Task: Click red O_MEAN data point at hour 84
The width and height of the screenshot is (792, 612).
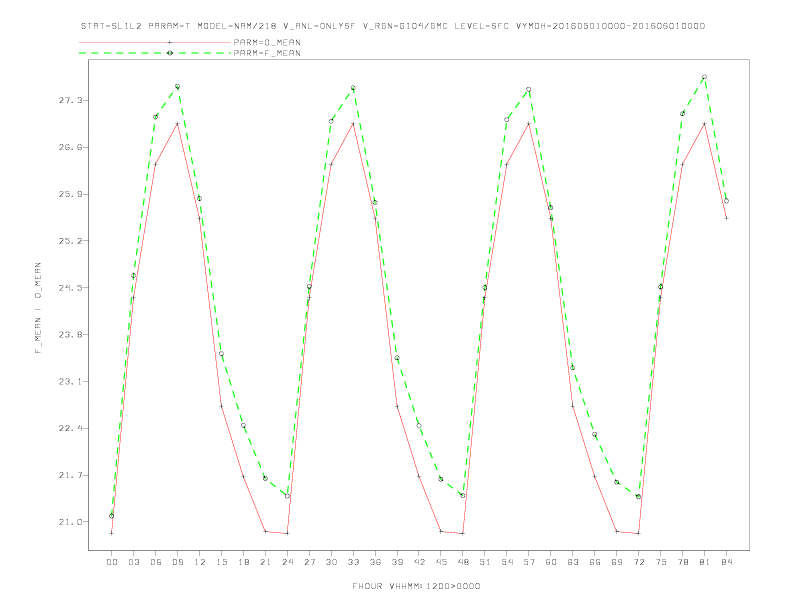Action: (726, 218)
